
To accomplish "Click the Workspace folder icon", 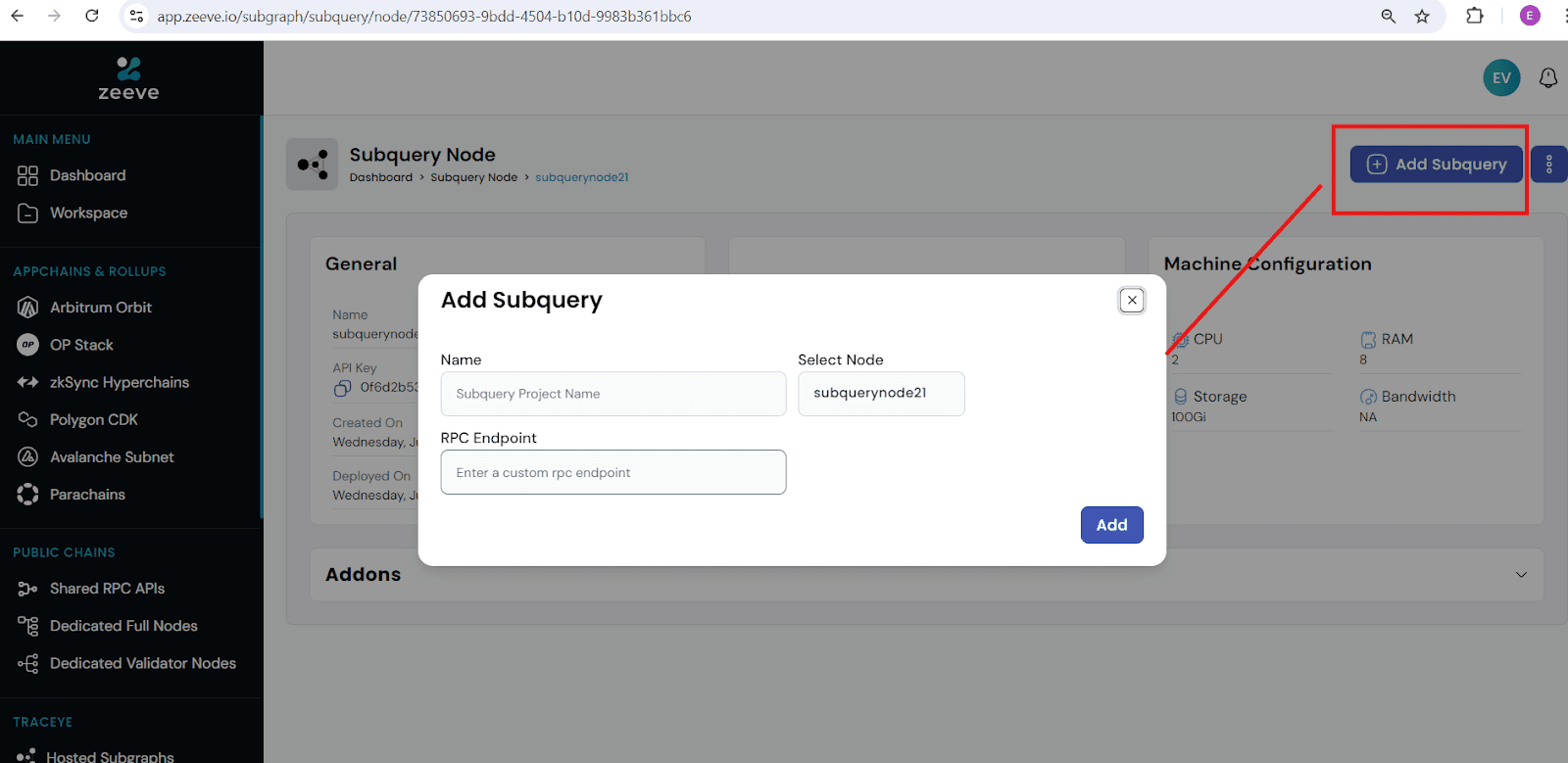I will tap(27, 213).
